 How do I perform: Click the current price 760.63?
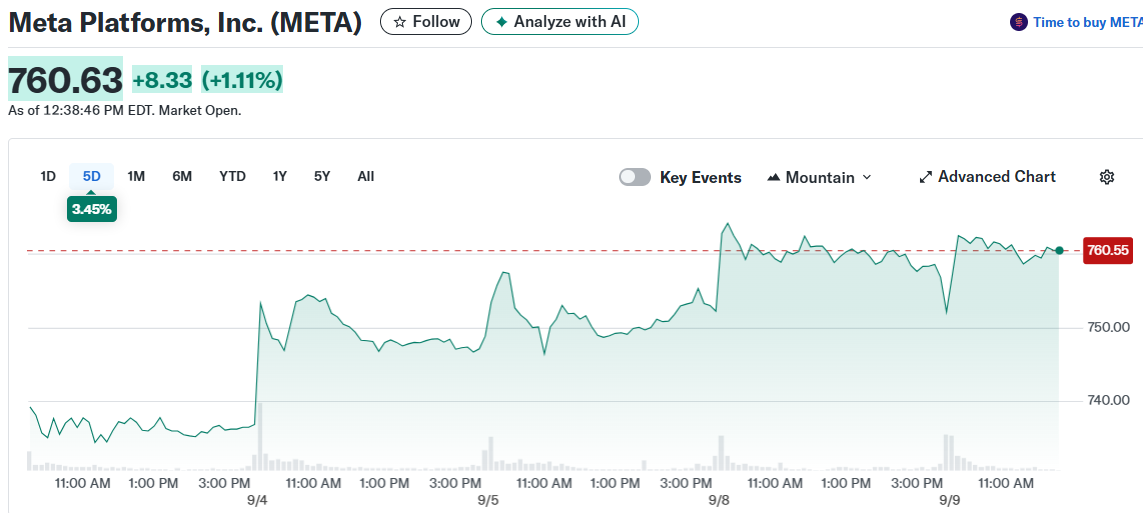[x=66, y=79]
